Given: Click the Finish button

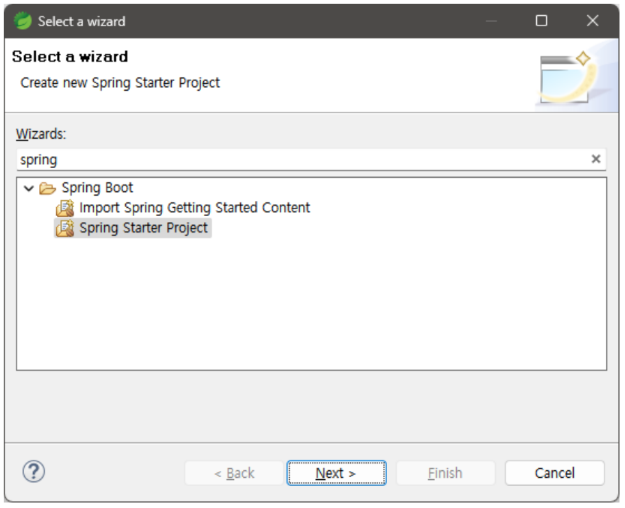Looking at the screenshot, I should tap(445, 473).
